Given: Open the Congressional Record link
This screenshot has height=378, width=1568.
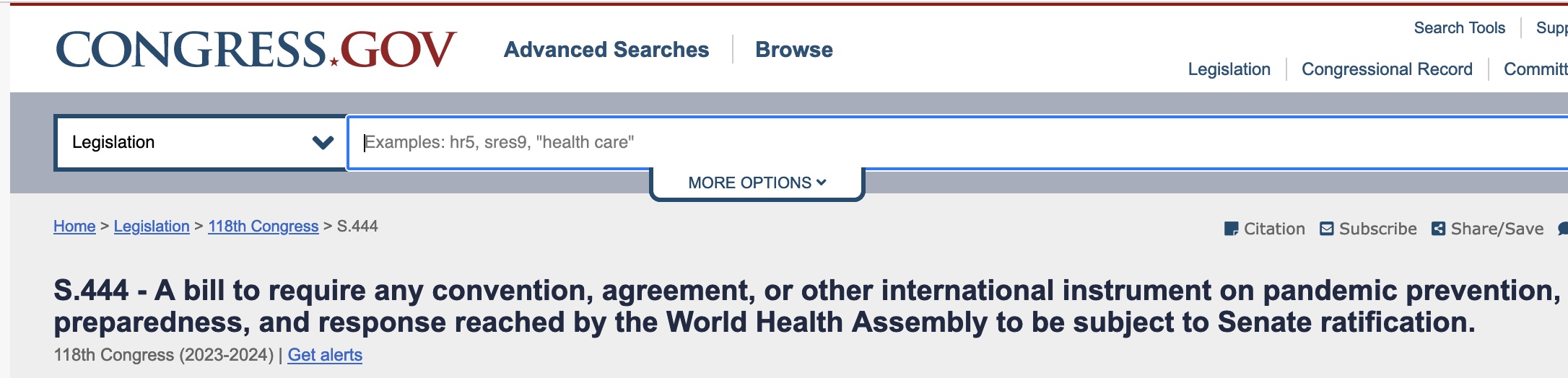Looking at the screenshot, I should coord(1387,69).
